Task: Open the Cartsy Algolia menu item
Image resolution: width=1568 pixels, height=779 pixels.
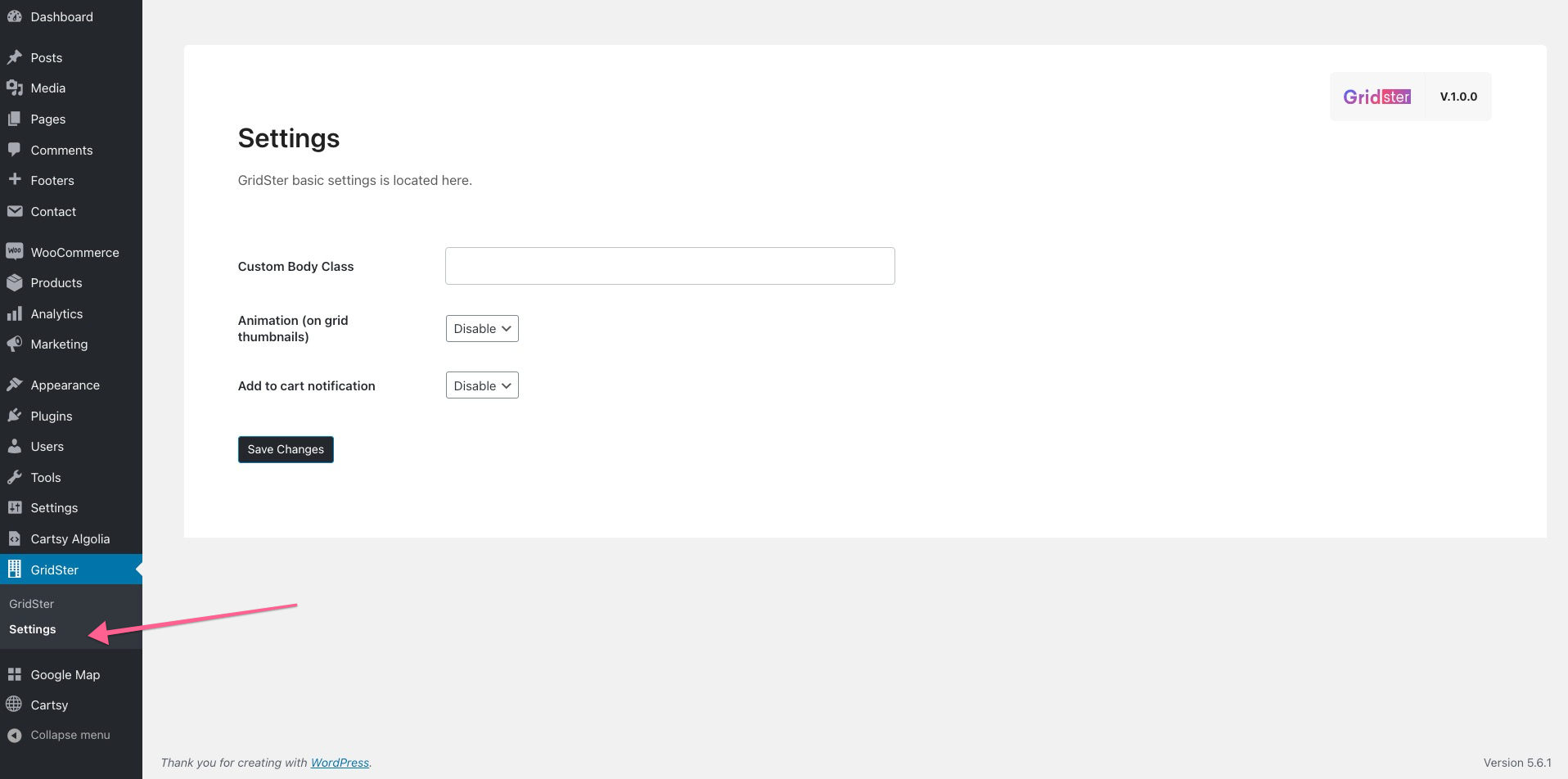Action: pyautogui.click(x=71, y=538)
